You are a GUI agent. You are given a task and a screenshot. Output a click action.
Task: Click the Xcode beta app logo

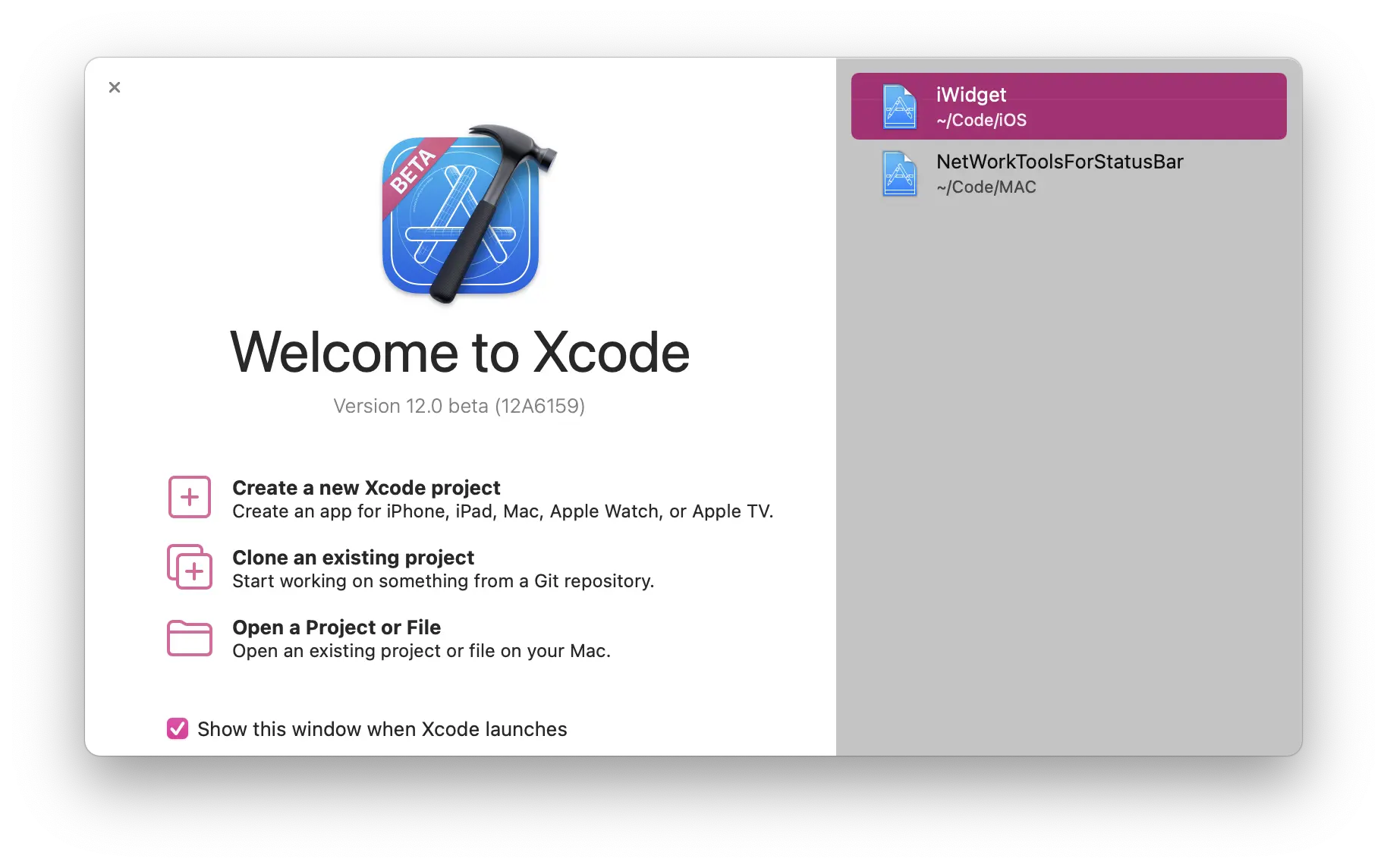[x=468, y=213]
